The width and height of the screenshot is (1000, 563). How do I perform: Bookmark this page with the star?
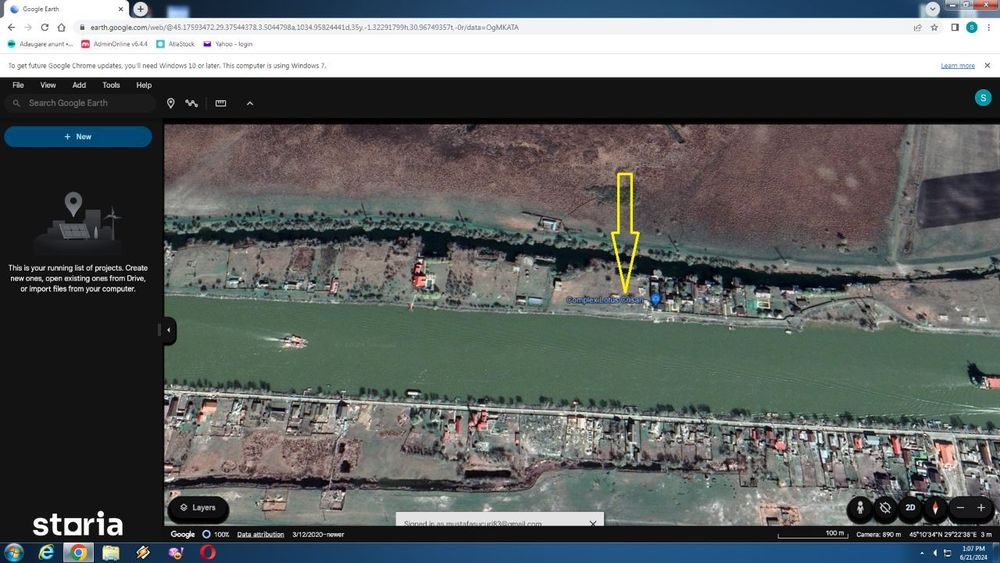point(934,27)
